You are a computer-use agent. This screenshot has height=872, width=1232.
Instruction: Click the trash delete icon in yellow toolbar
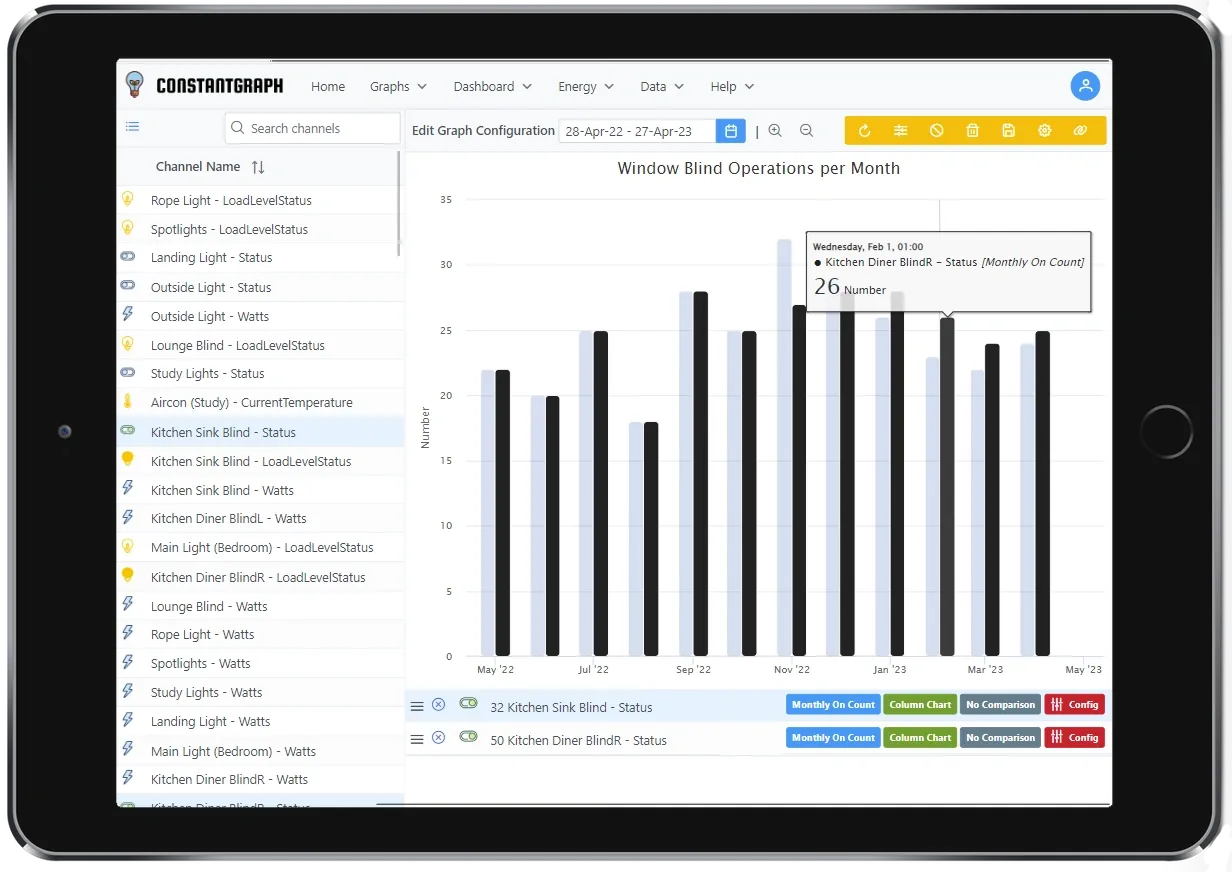(x=972, y=131)
